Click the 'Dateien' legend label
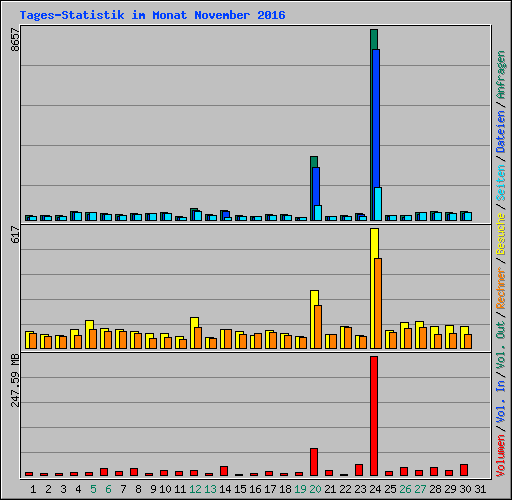The image size is (512, 500). 501,131
